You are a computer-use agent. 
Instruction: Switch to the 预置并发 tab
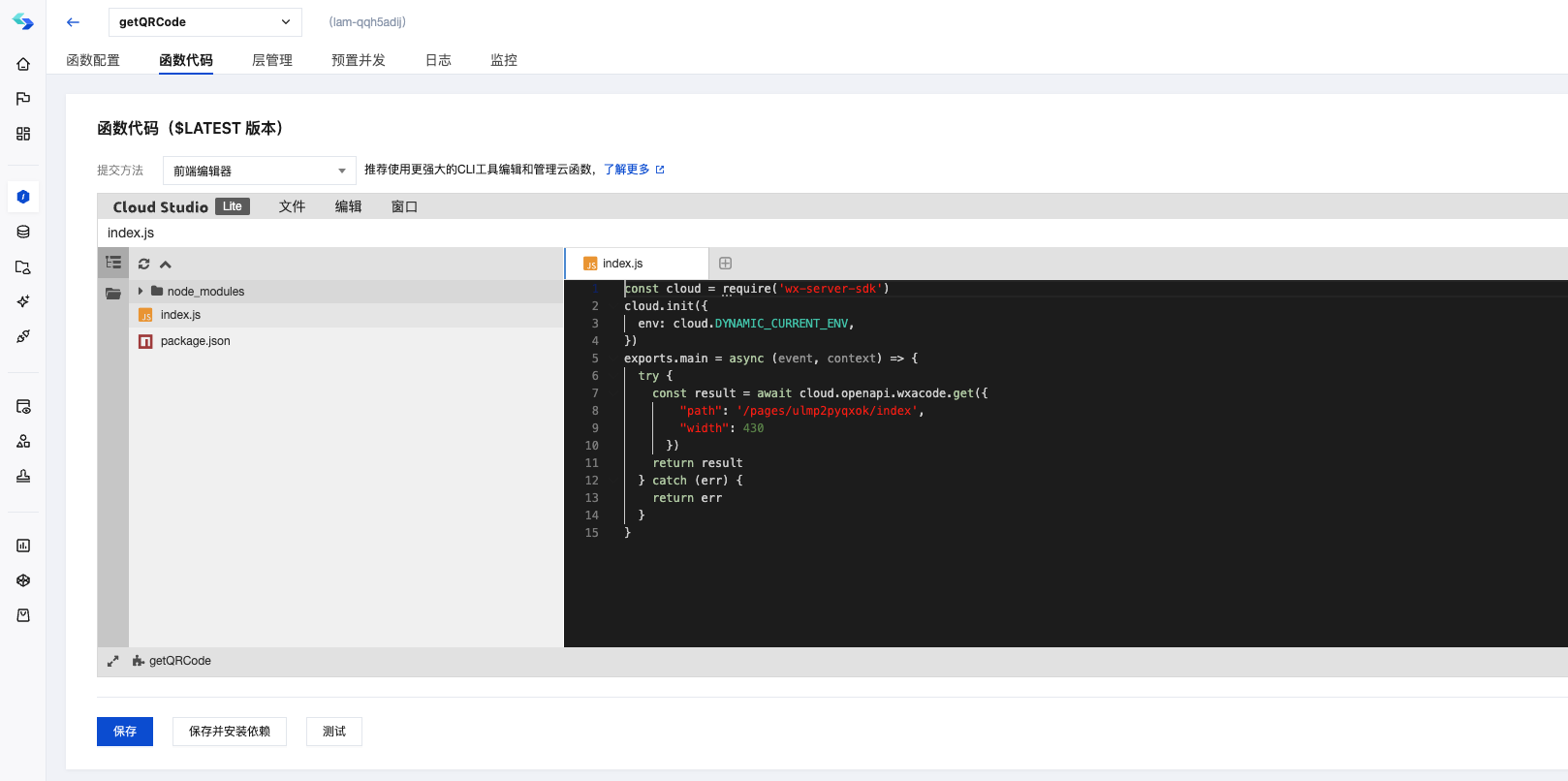pos(359,60)
